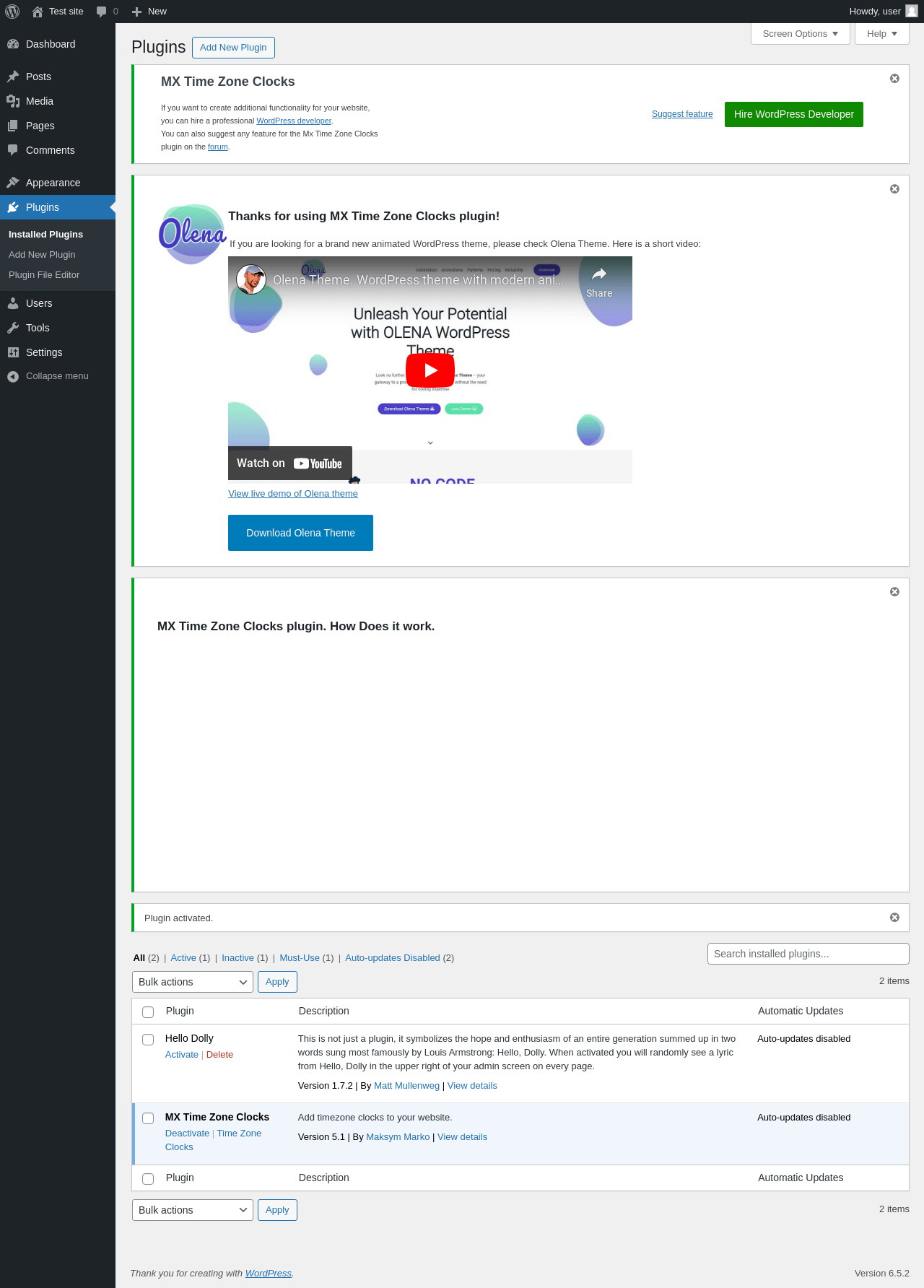Viewport: 924px width, 1288px height.
Task: Open Suggest feature link
Action: [x=682, y=114]
